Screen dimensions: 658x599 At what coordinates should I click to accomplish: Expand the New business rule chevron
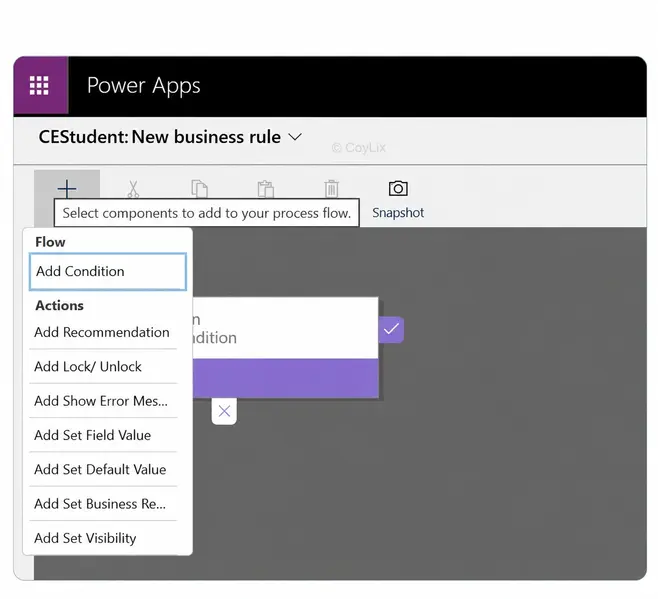coord(295,137)
